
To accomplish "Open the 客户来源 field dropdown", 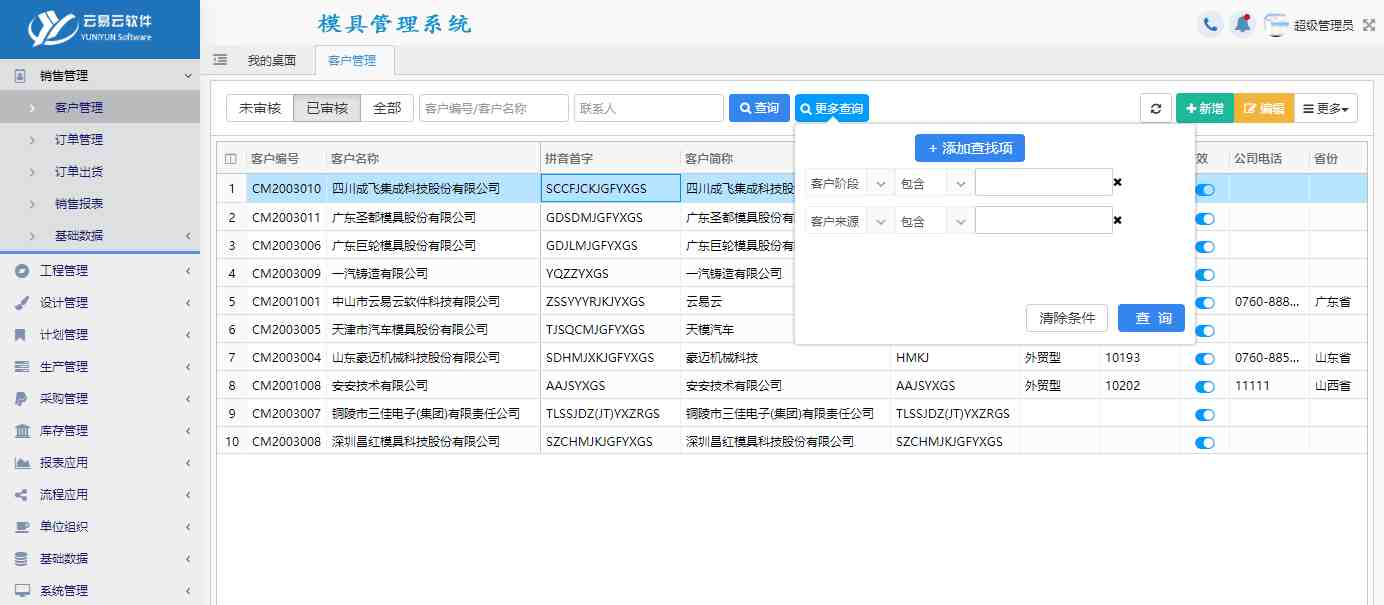I will point(848,222).
